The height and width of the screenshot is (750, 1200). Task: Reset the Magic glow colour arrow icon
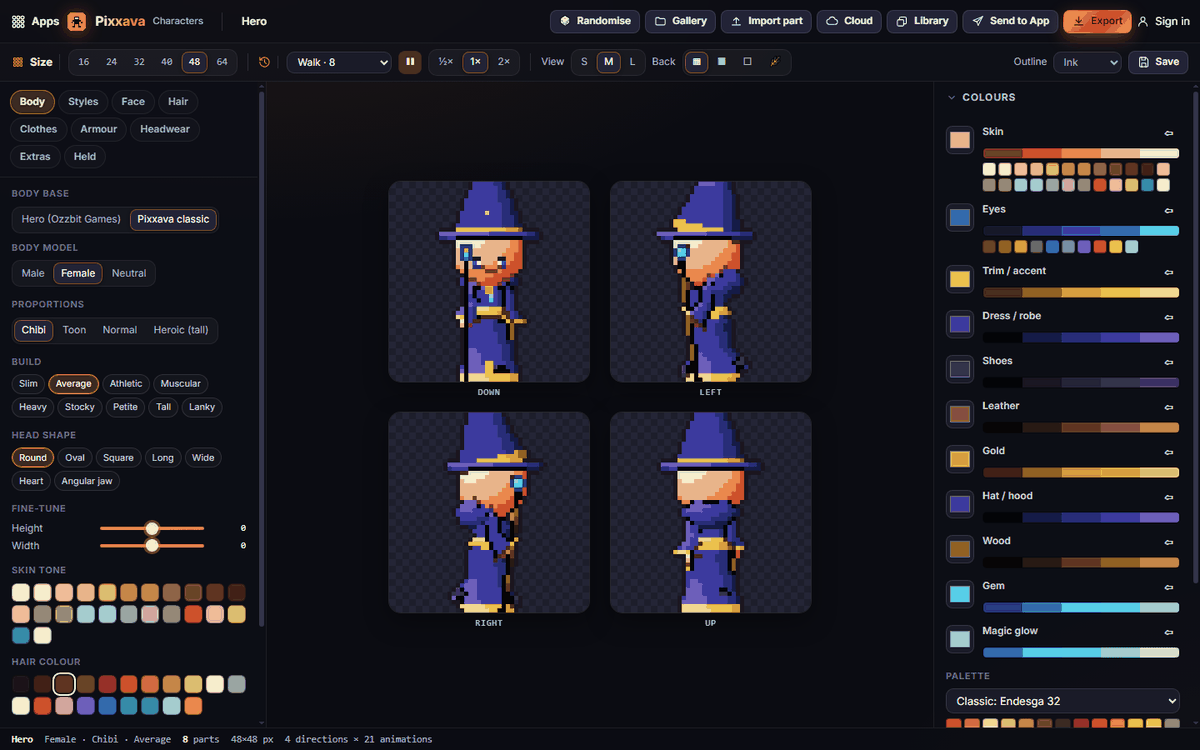point(1168,631)
